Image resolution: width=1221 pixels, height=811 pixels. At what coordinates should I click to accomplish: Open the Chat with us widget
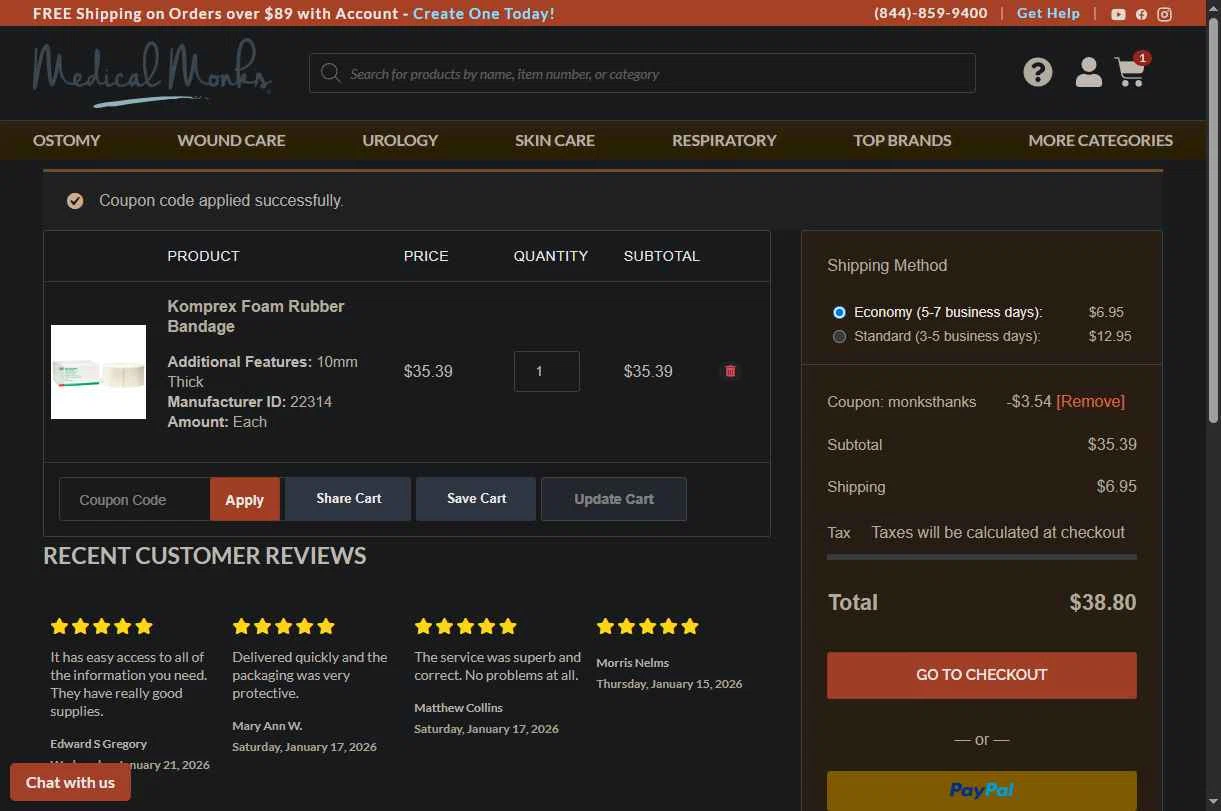(70, 782)
